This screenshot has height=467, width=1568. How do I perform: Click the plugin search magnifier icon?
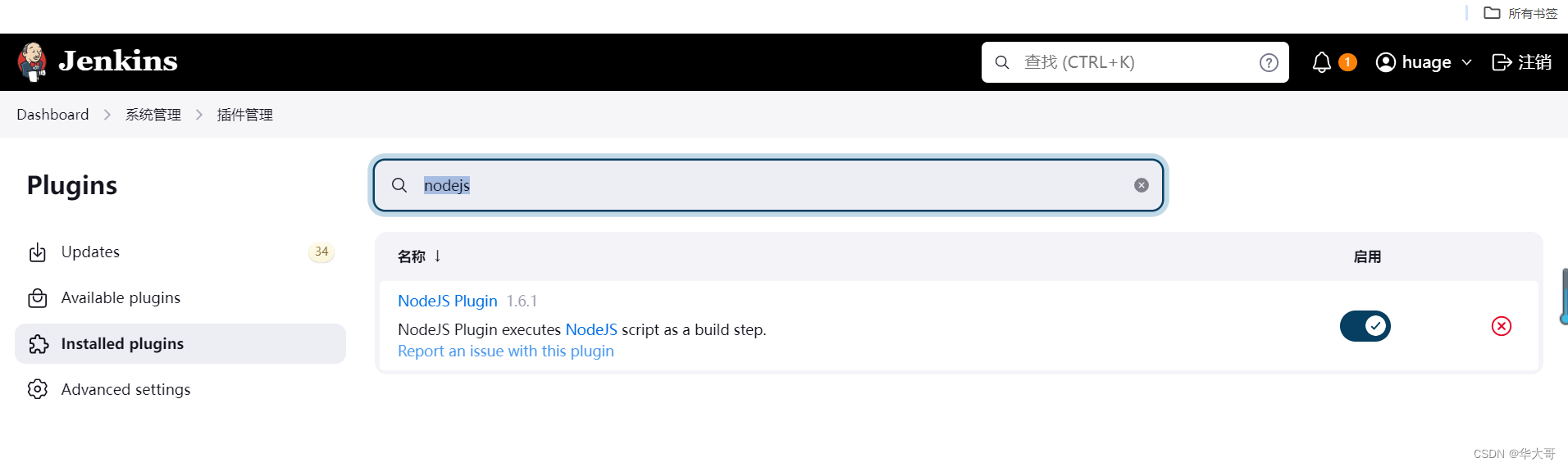click(x=399, y=185)
